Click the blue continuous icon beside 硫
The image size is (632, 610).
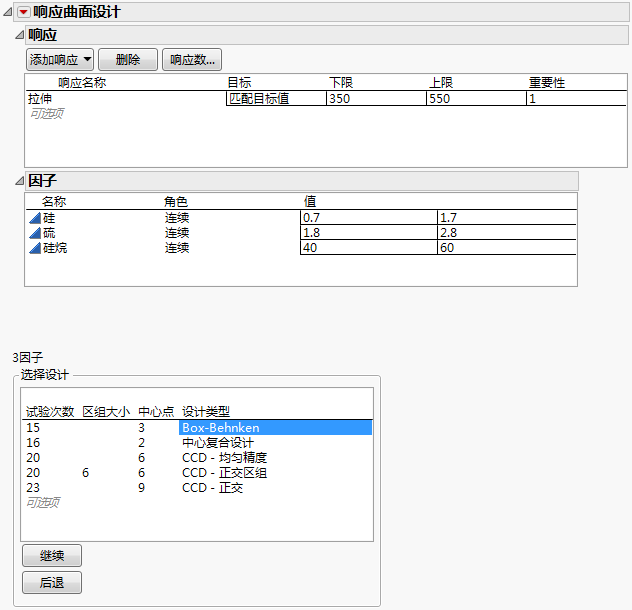[34, 232]
